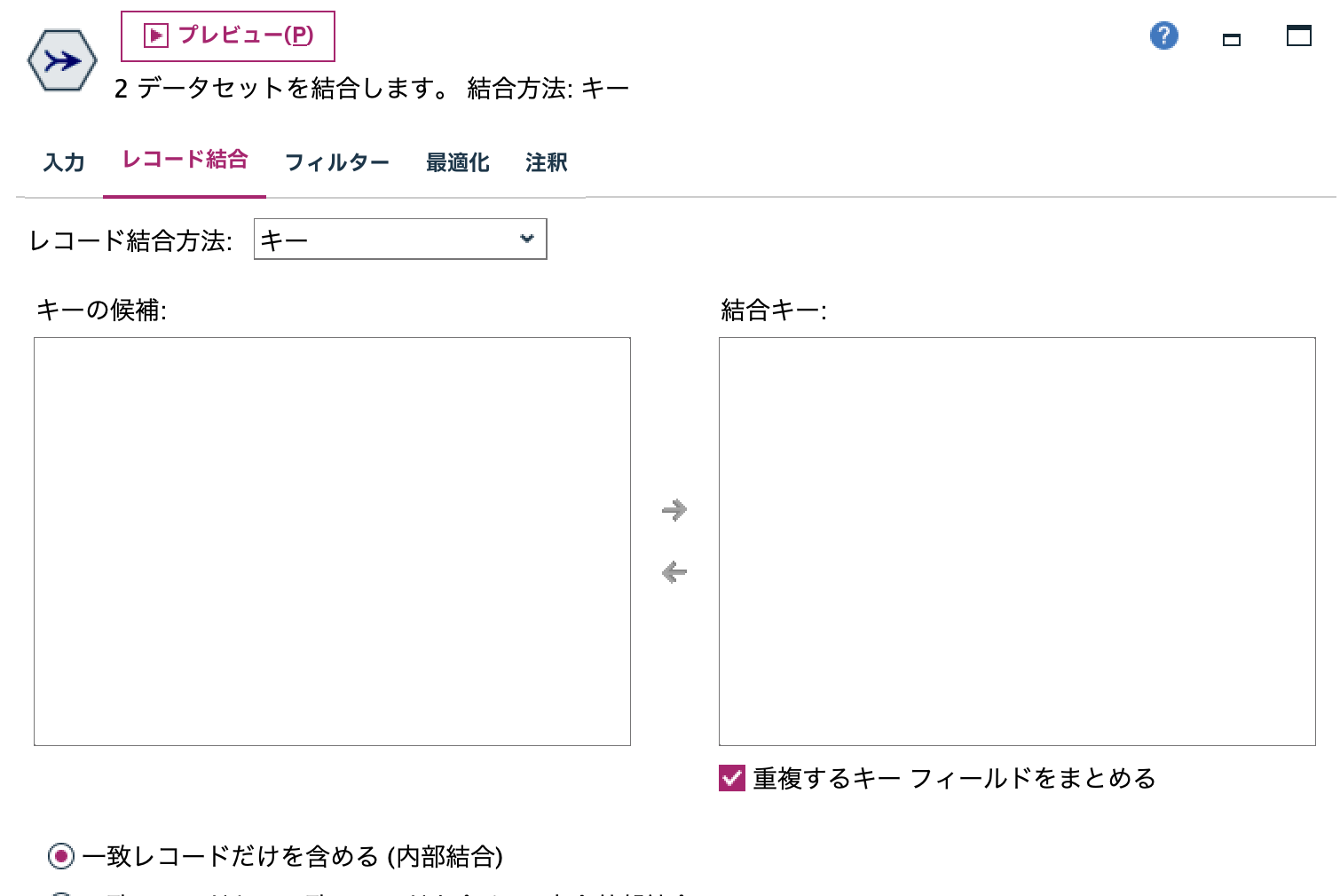View the 注釈 tab
1340x896 pixels.
click(544, 162)
